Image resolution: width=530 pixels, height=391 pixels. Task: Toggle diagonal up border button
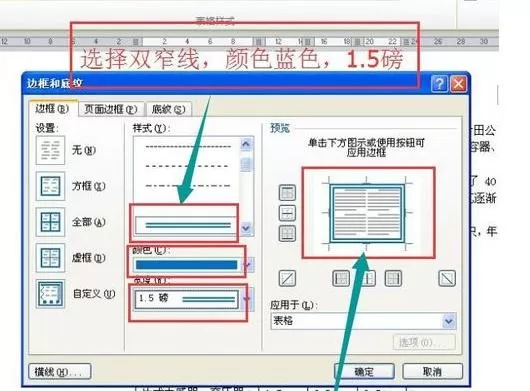pos(287,278)
